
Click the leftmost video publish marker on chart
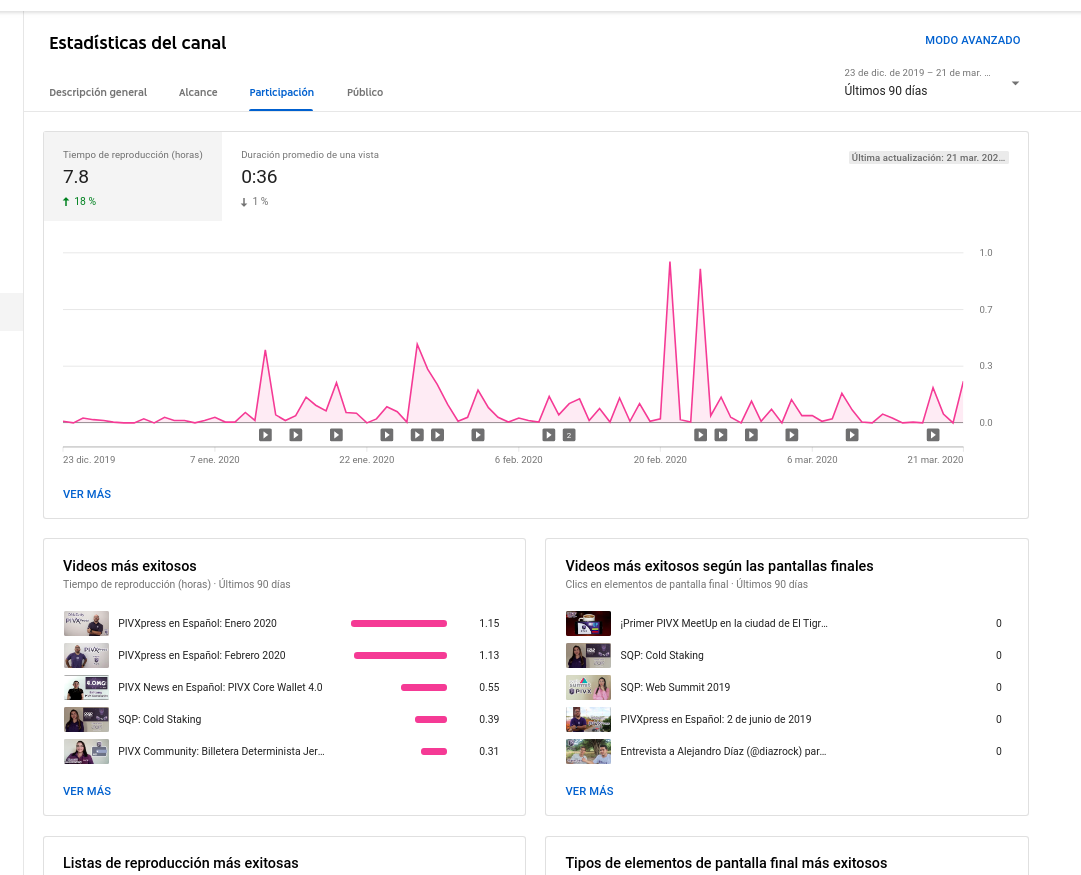click(265, 435)
